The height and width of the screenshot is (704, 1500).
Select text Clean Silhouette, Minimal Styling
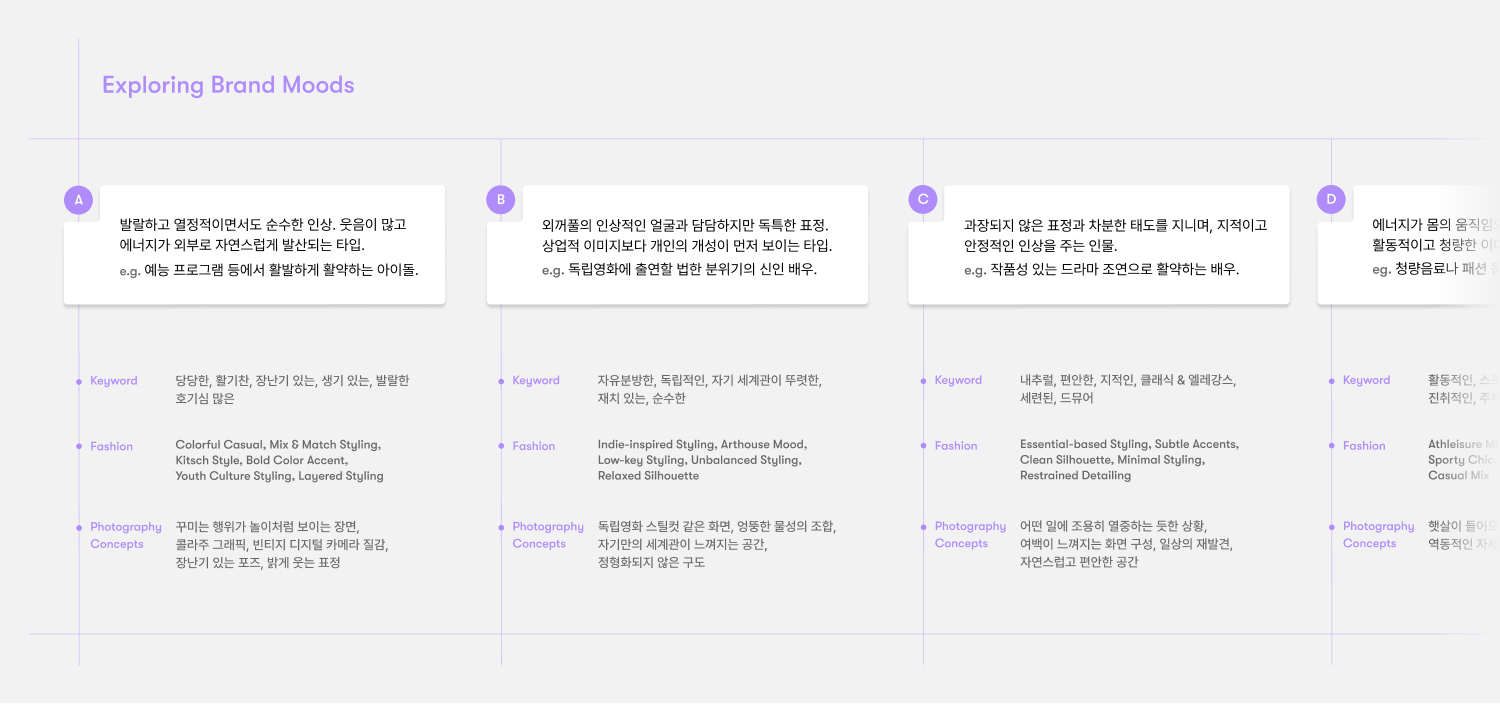pyautogui.click(x=1112, y=460)
